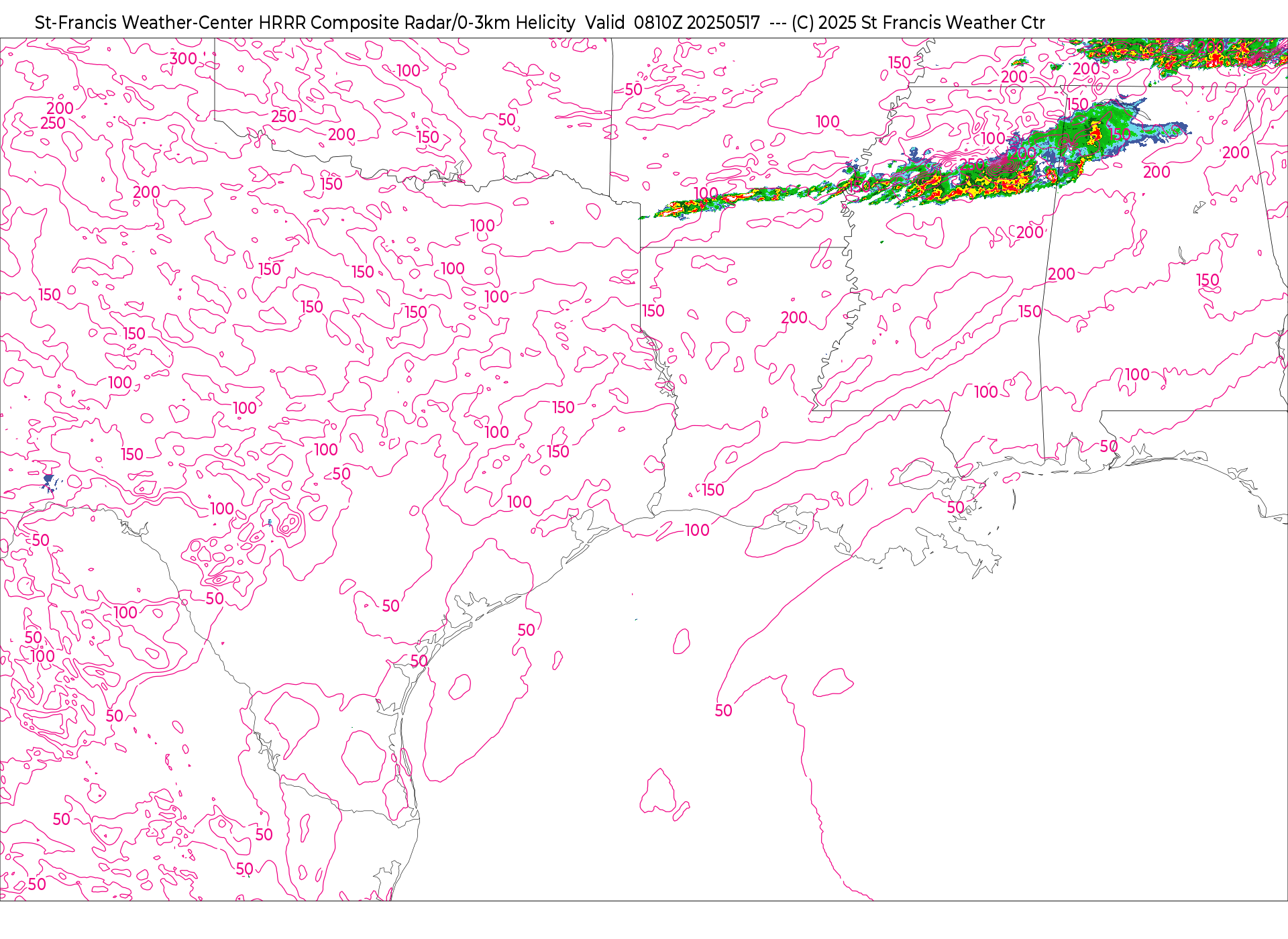Click the 'HRRR Composite Radar/0-3km Helicity' title text
The width and height of the screenshot is (1288, 939).
[x=417, y=23]
